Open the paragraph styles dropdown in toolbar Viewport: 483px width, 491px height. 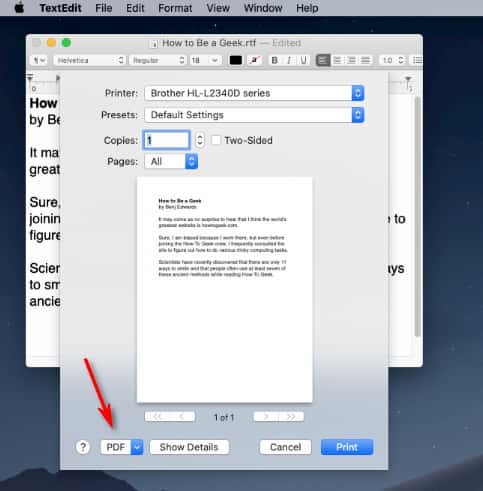point(39,60)
